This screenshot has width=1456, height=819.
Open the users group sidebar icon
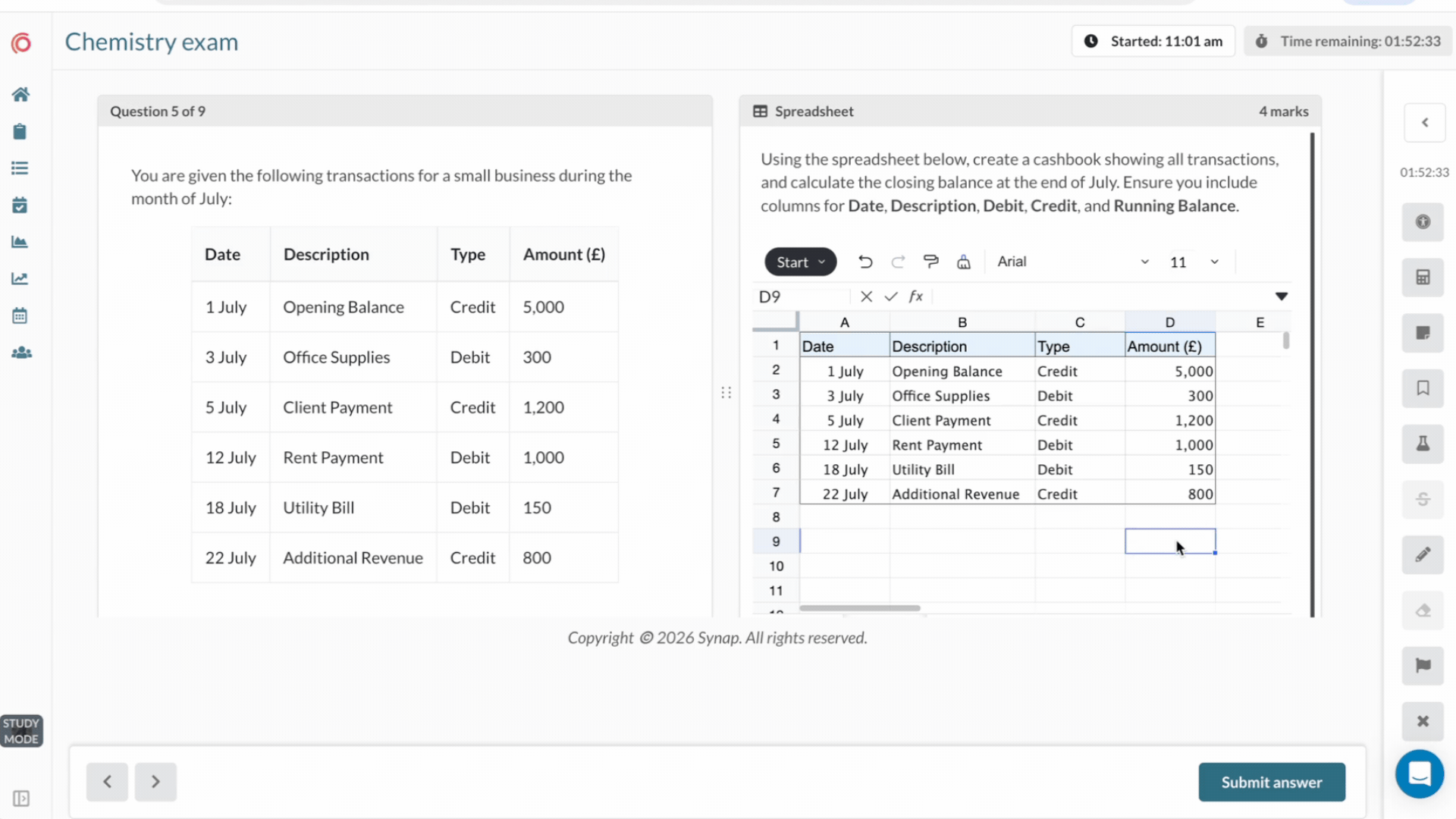point(21,353)
